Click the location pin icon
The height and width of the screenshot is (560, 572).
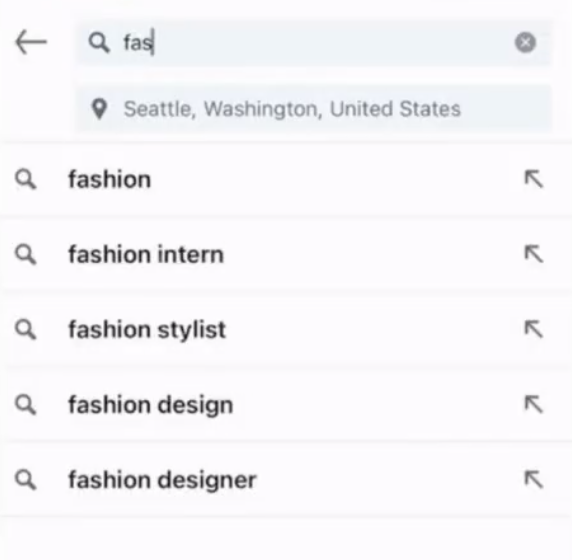[x=99, y=109]
